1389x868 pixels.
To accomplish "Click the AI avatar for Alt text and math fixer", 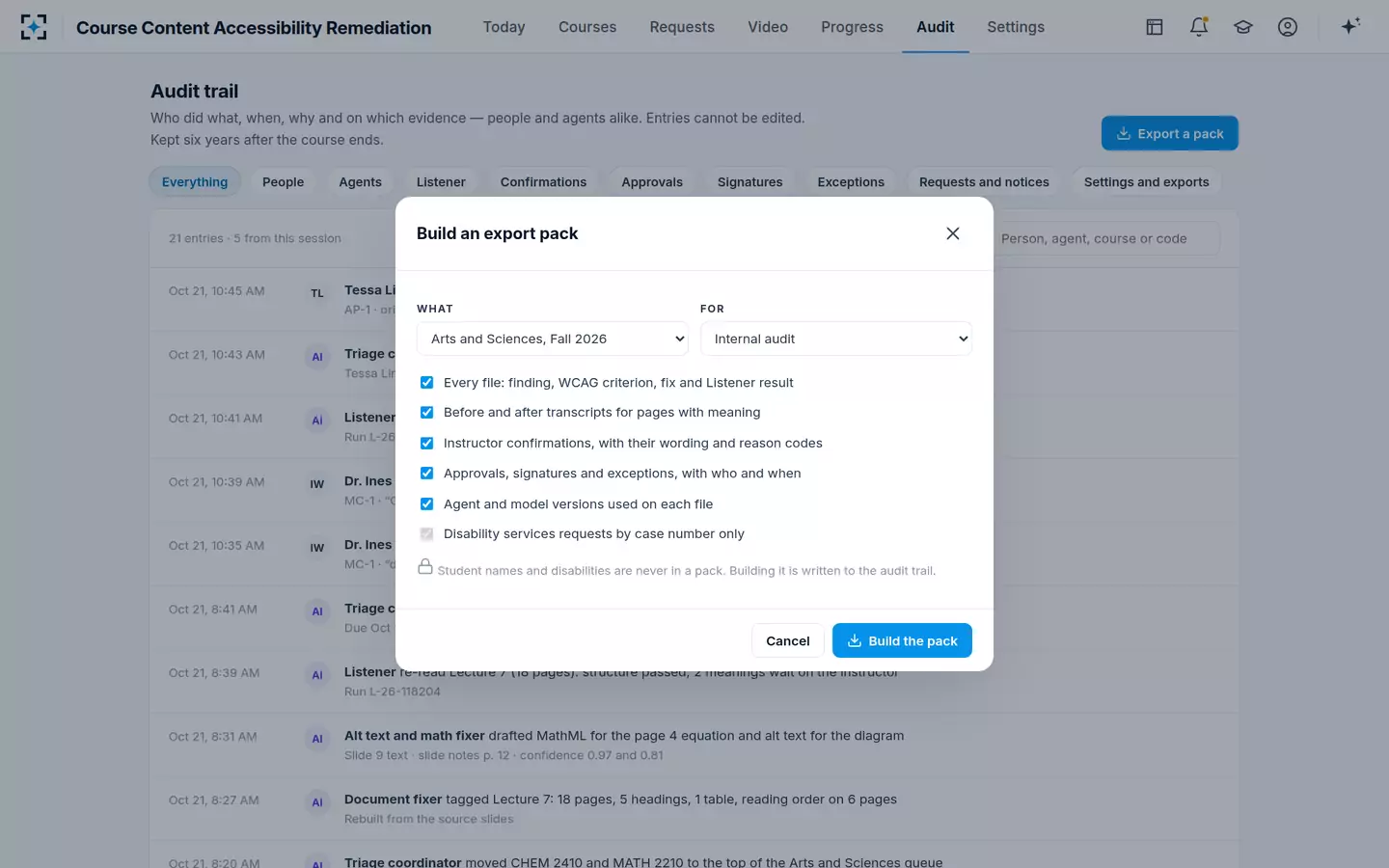I will pyautogui.click(x=317, y=739).
